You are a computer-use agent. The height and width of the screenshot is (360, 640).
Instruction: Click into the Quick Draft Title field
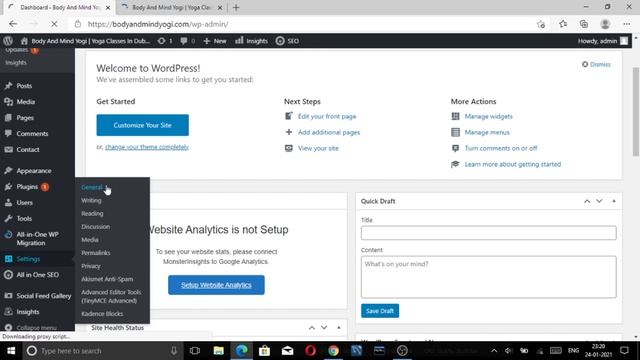[489, 233]
